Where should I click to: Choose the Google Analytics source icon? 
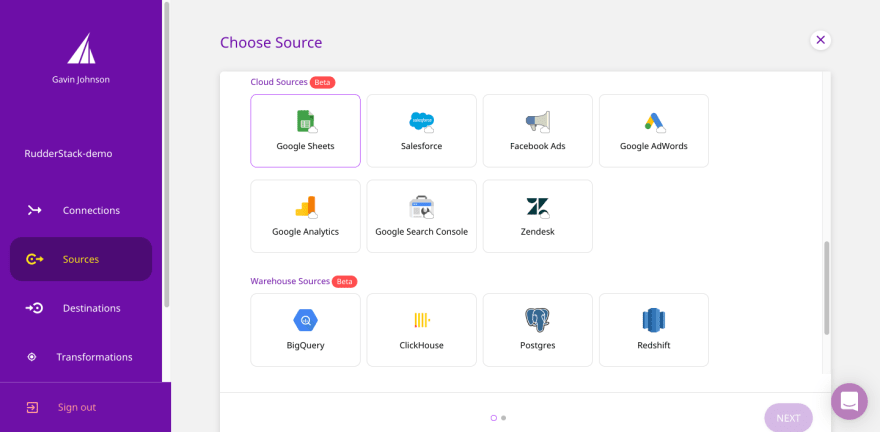(306, 207)
